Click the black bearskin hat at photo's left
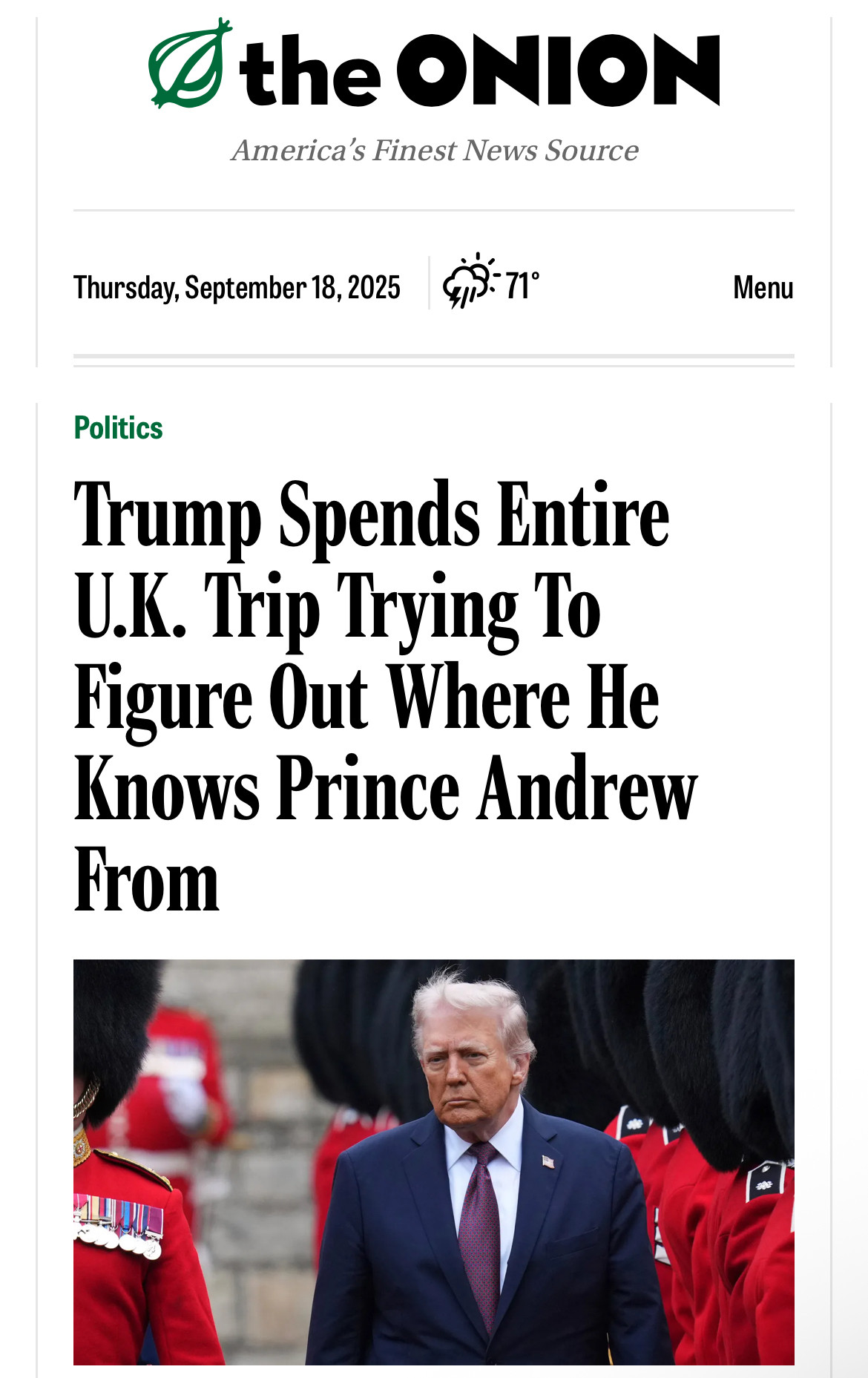The image size is (868, 1378). [x=111, y=1039]
